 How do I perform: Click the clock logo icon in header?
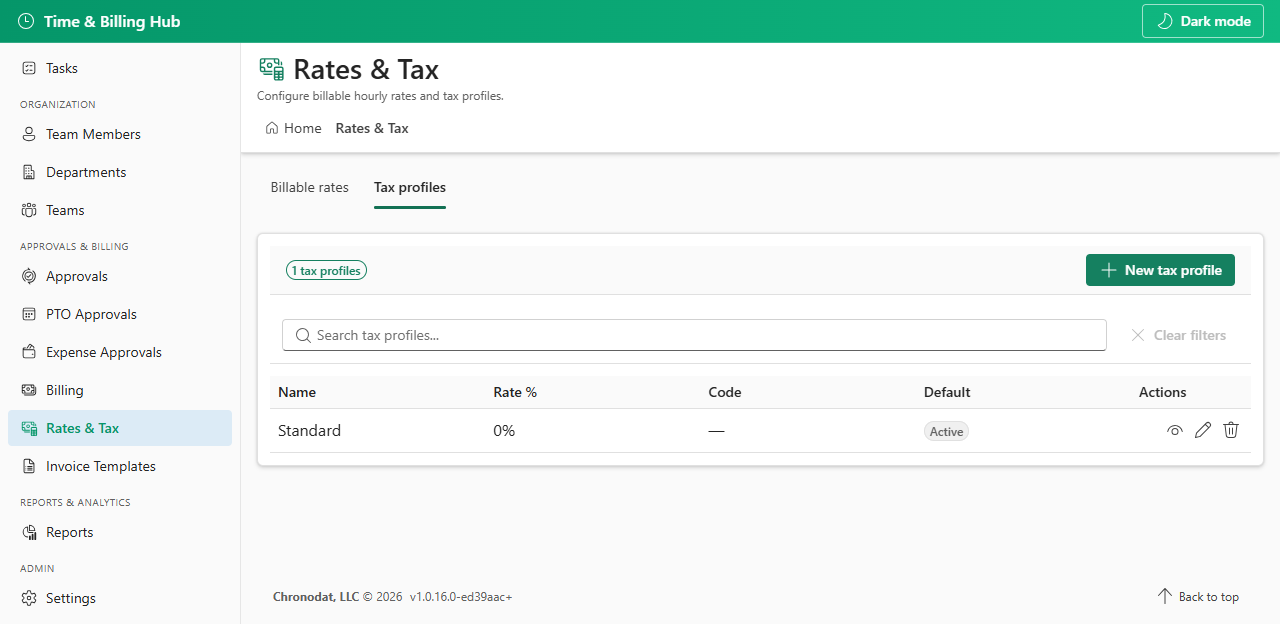point(26,21)
